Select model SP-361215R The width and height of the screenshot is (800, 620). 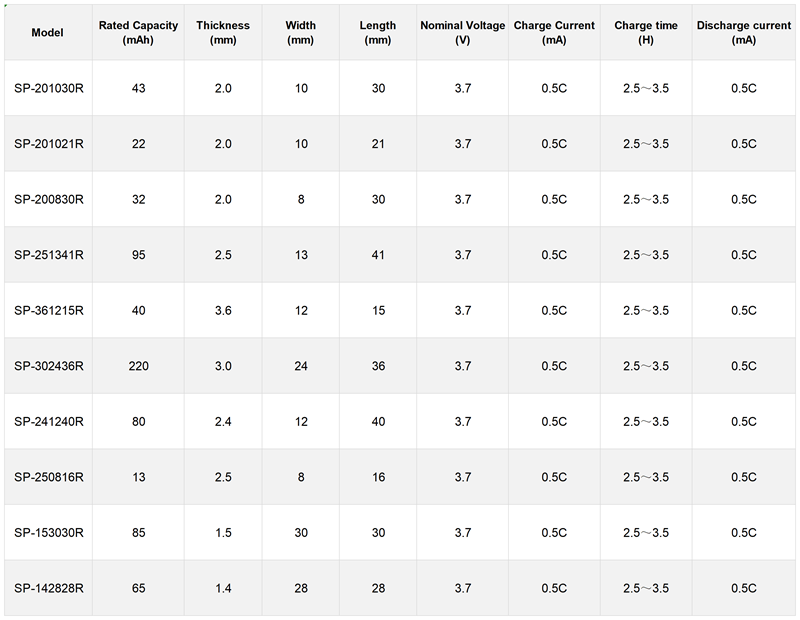click(48, 311)
